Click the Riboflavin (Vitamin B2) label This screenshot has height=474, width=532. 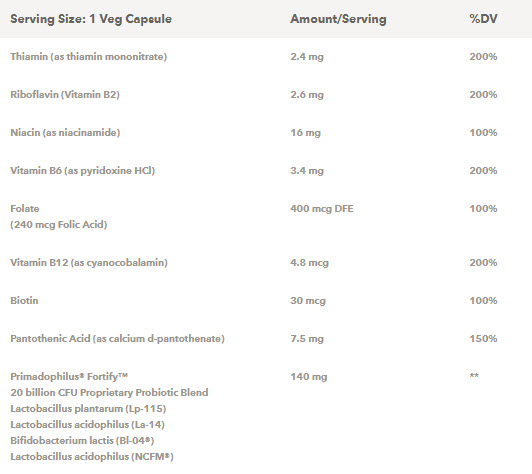click(x=65, y=94)
